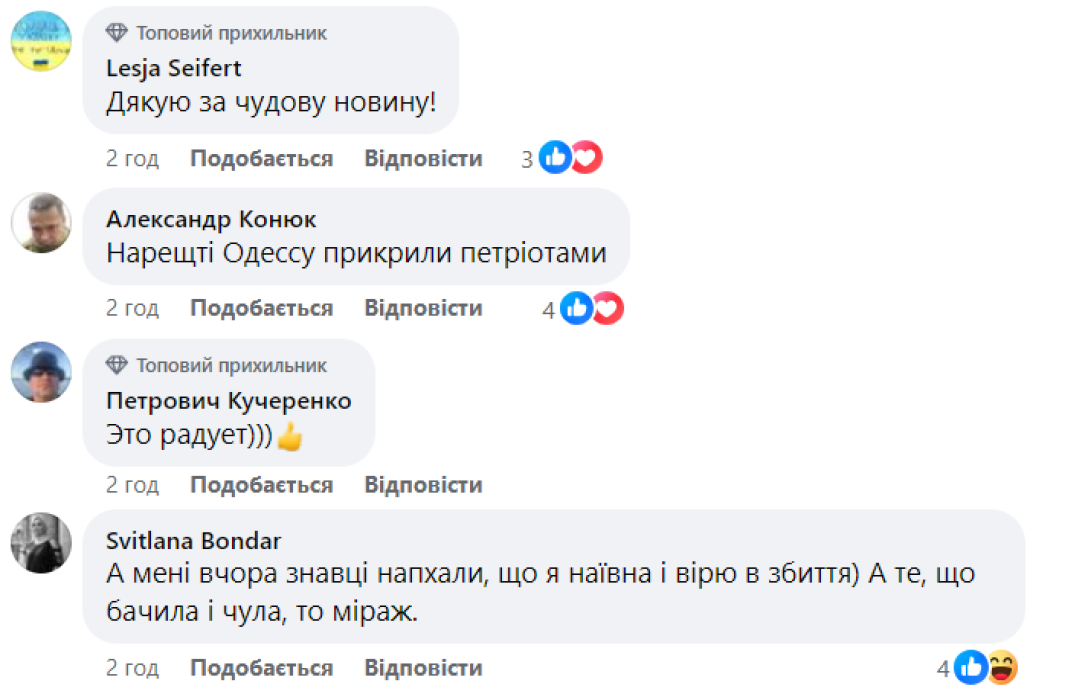
Task: Click the diamond badge next to Топовий прихильник
Action: coord(117,32)
